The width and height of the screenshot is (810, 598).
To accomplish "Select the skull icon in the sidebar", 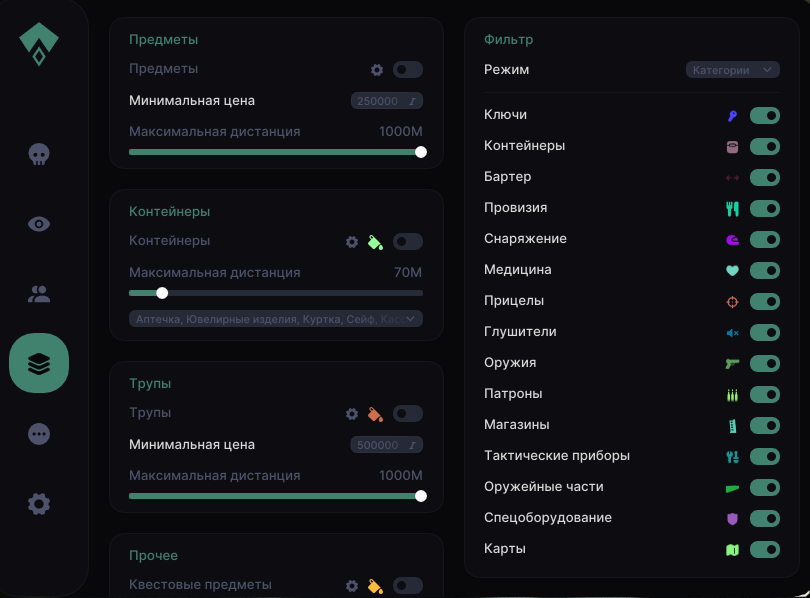I will (x=38, y=154).
